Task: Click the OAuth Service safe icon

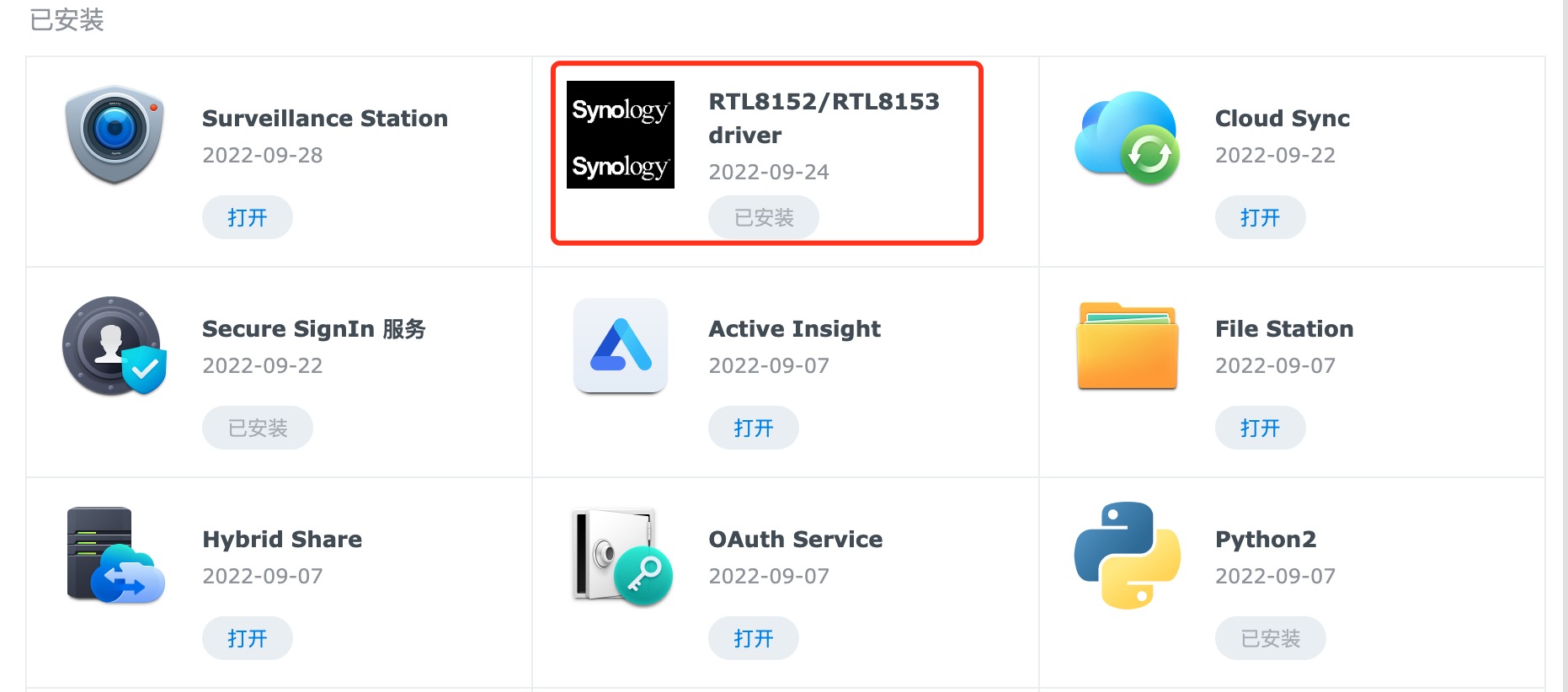Action: [x=621, y=556]
